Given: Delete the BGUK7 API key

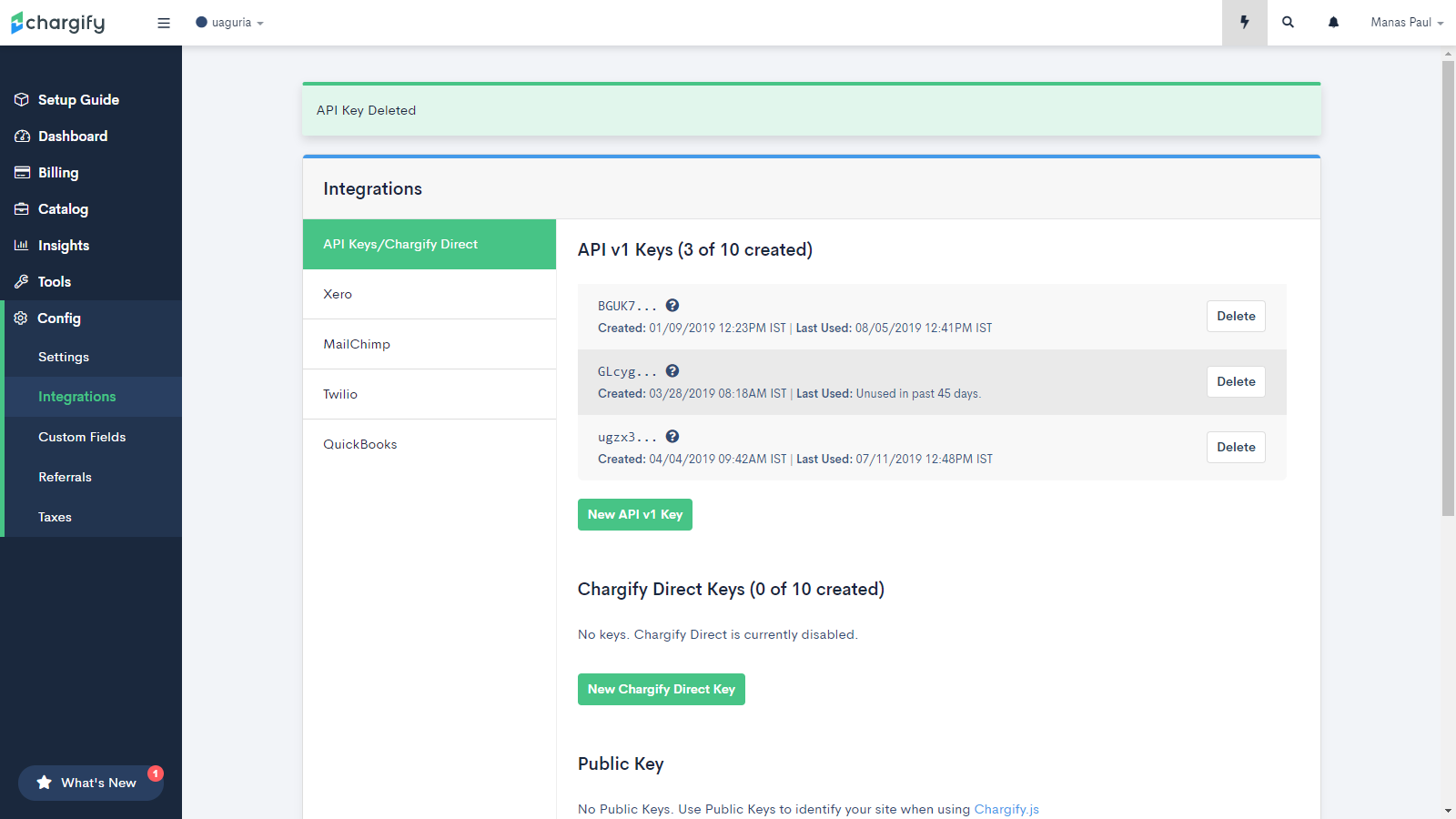Looking at the screenshot, I should coord(1236,317).
